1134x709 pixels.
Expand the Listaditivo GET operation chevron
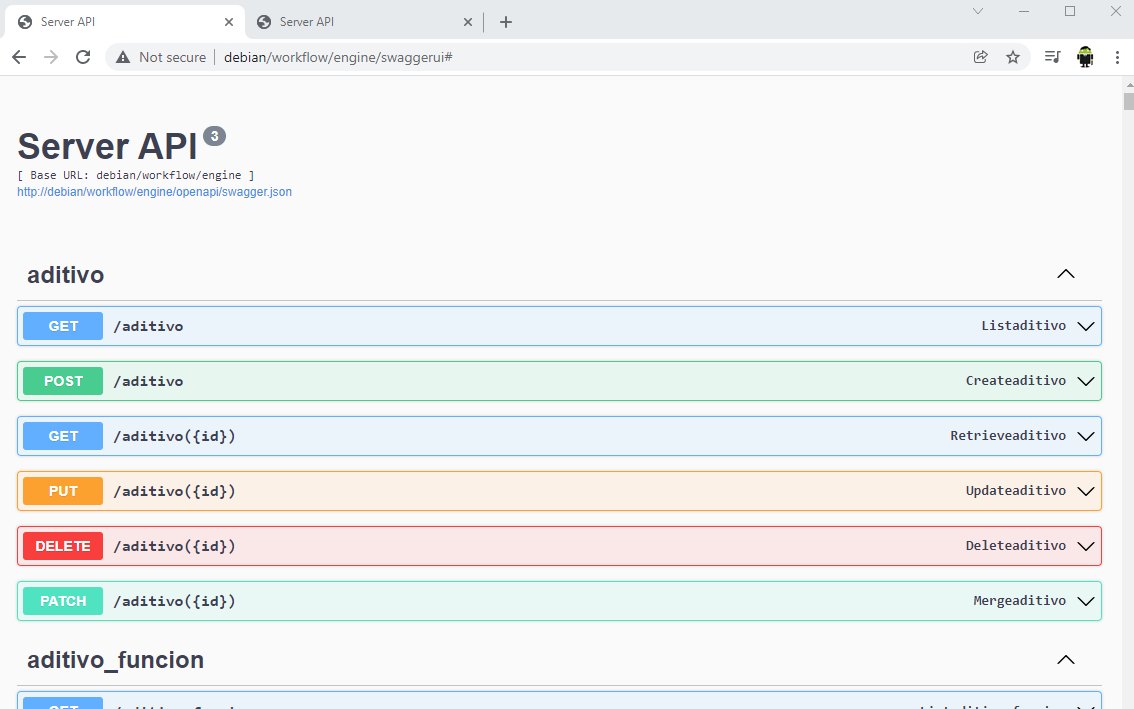(1086, 326)
